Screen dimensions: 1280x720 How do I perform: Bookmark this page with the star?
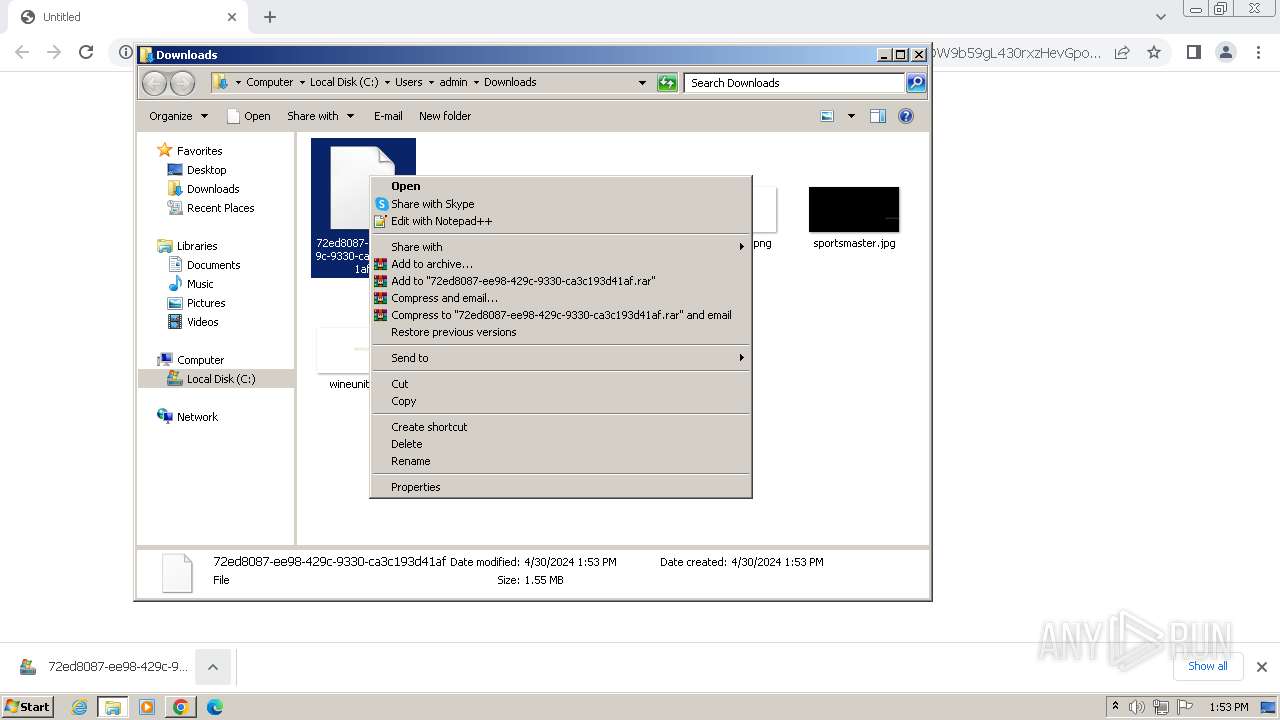pos(1154,52)
